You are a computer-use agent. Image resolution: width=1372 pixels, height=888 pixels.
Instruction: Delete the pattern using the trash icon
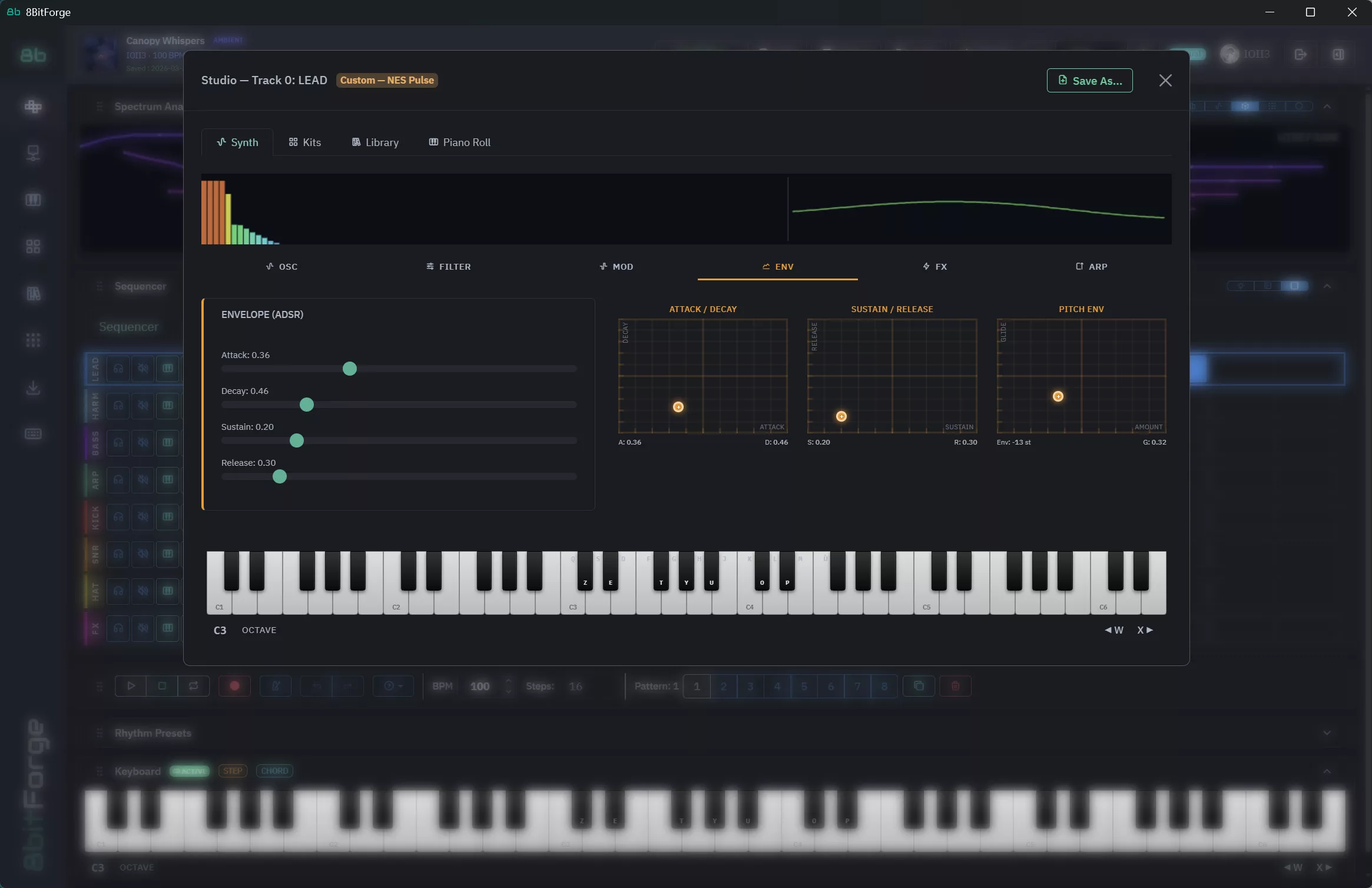[x=955, y=685]
